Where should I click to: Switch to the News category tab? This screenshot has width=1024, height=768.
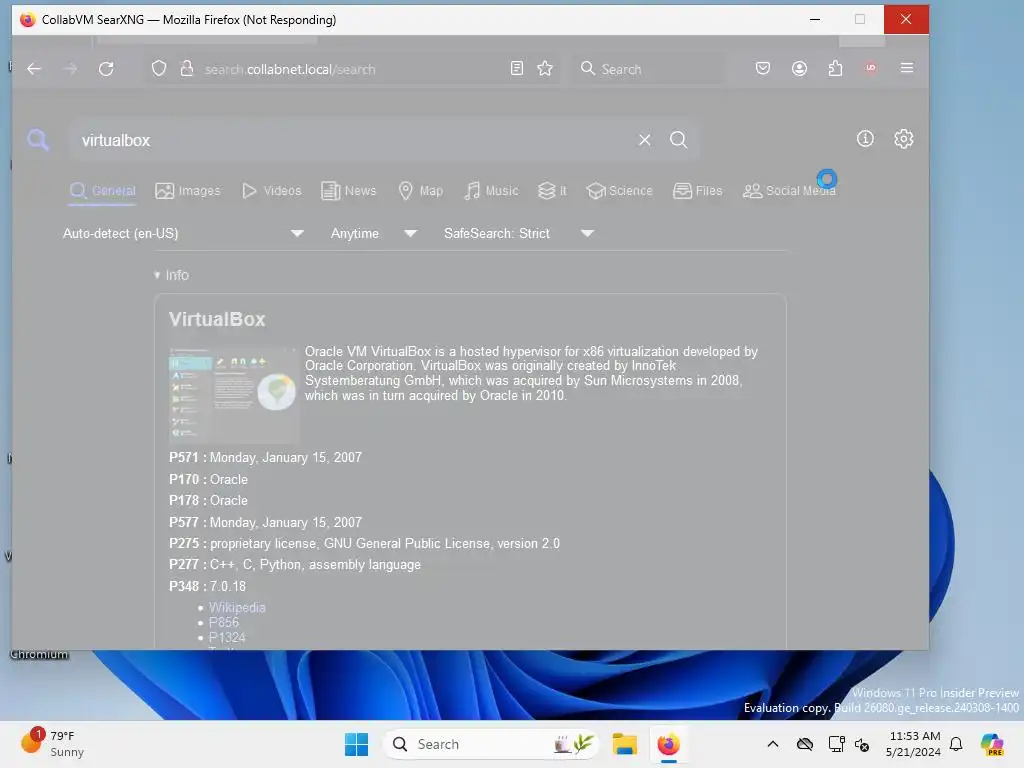(349, 191)
